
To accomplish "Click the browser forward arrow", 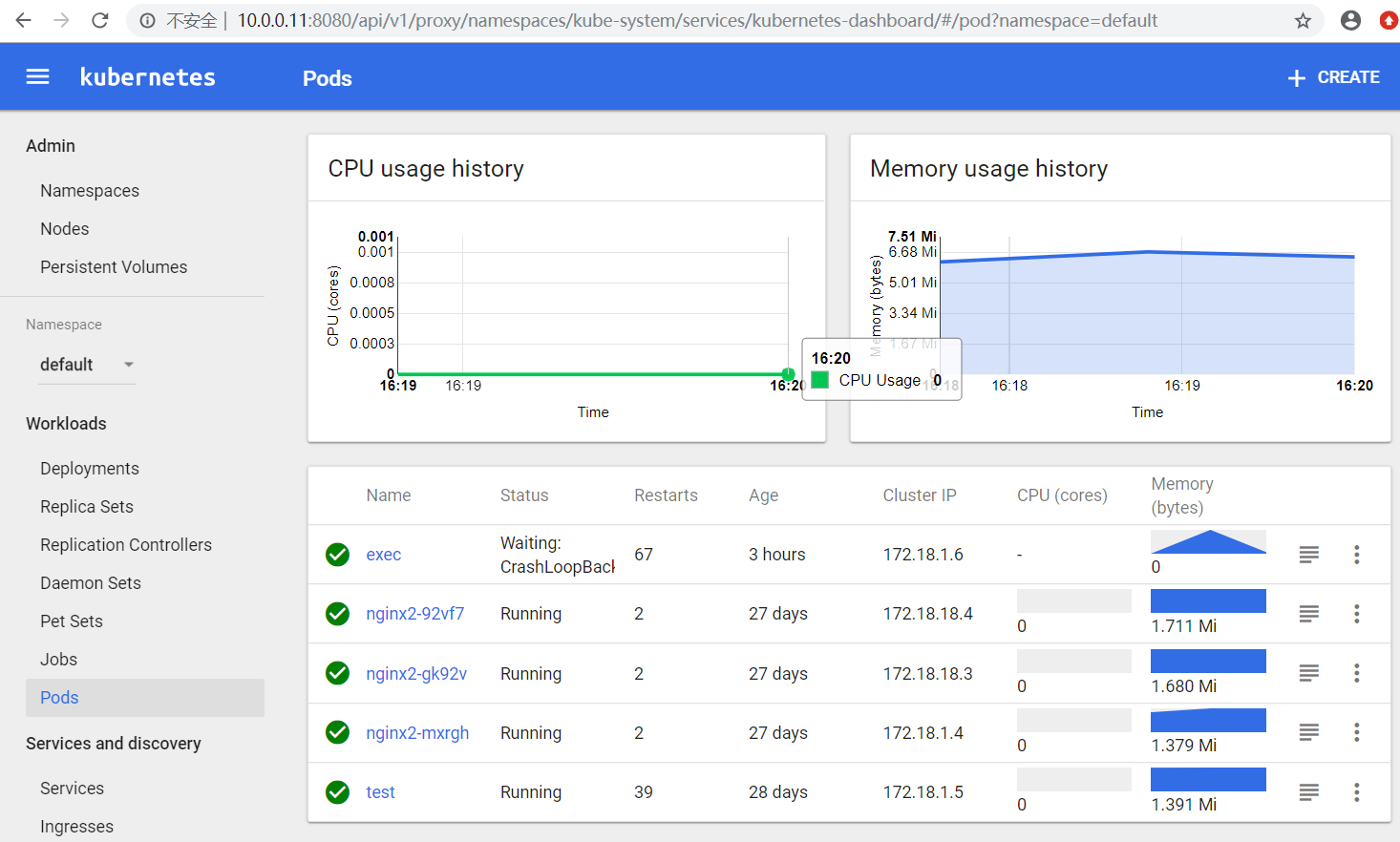I will [x=62, y=20].
